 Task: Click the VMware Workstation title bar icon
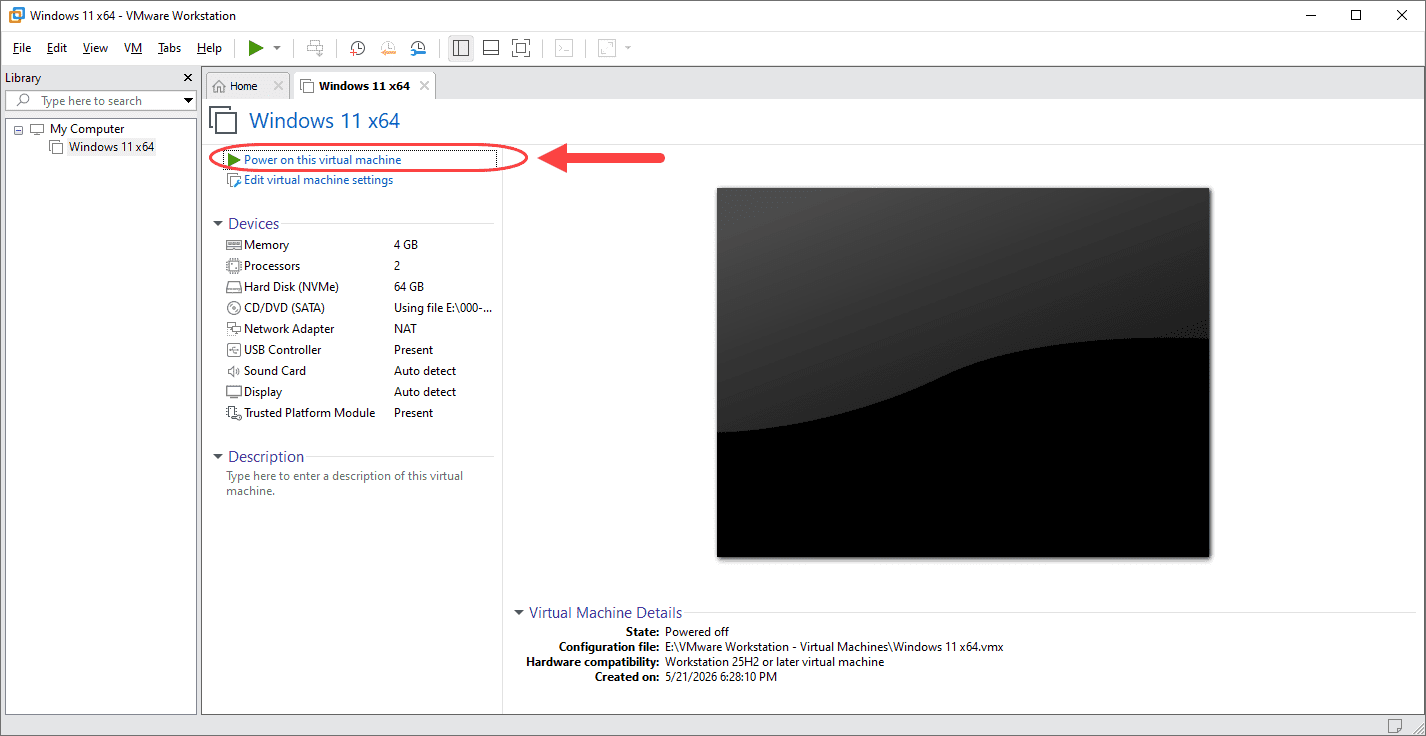tap(15, 15)
